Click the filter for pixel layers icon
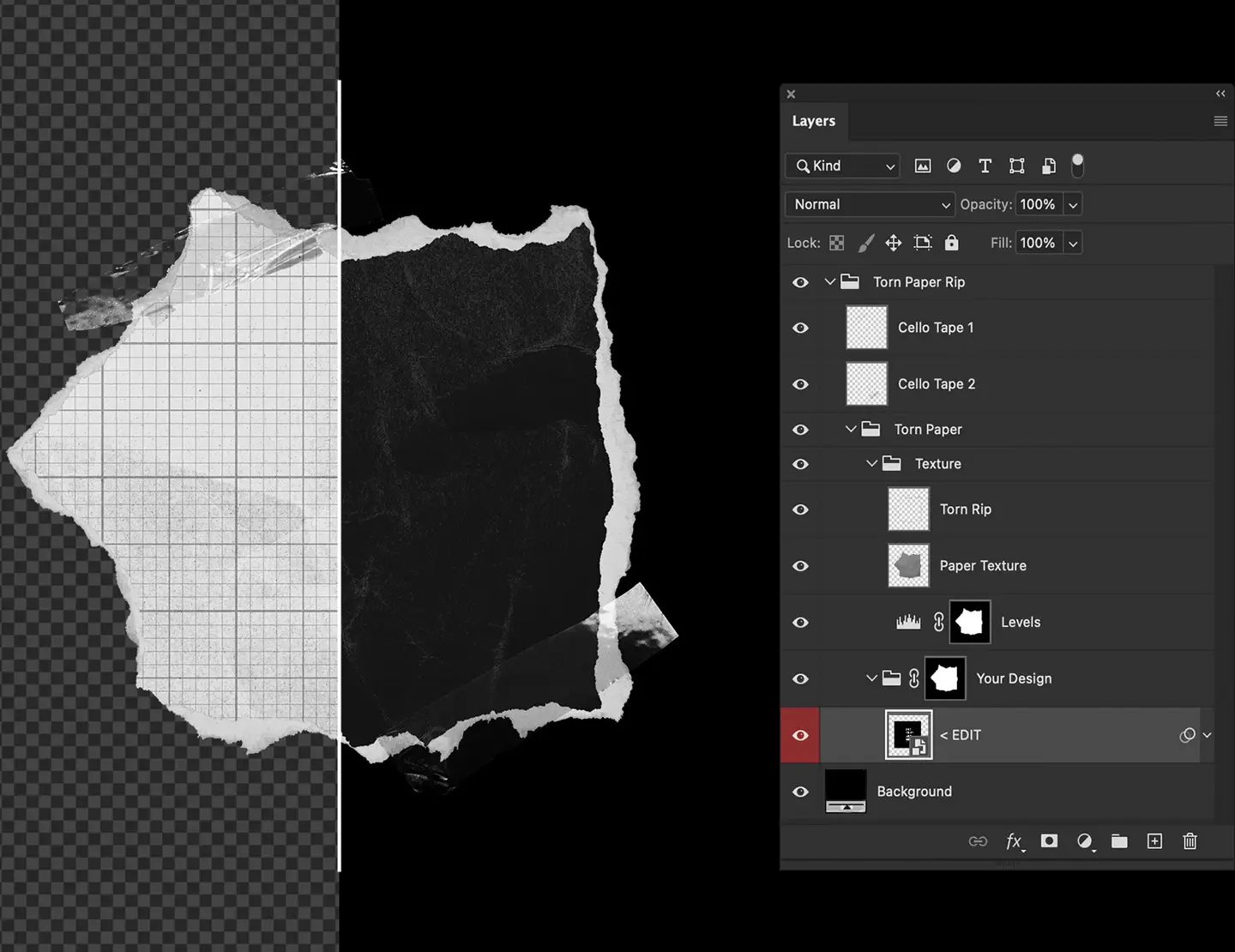This screenshot has height=952, width=1235. point(922,166)
